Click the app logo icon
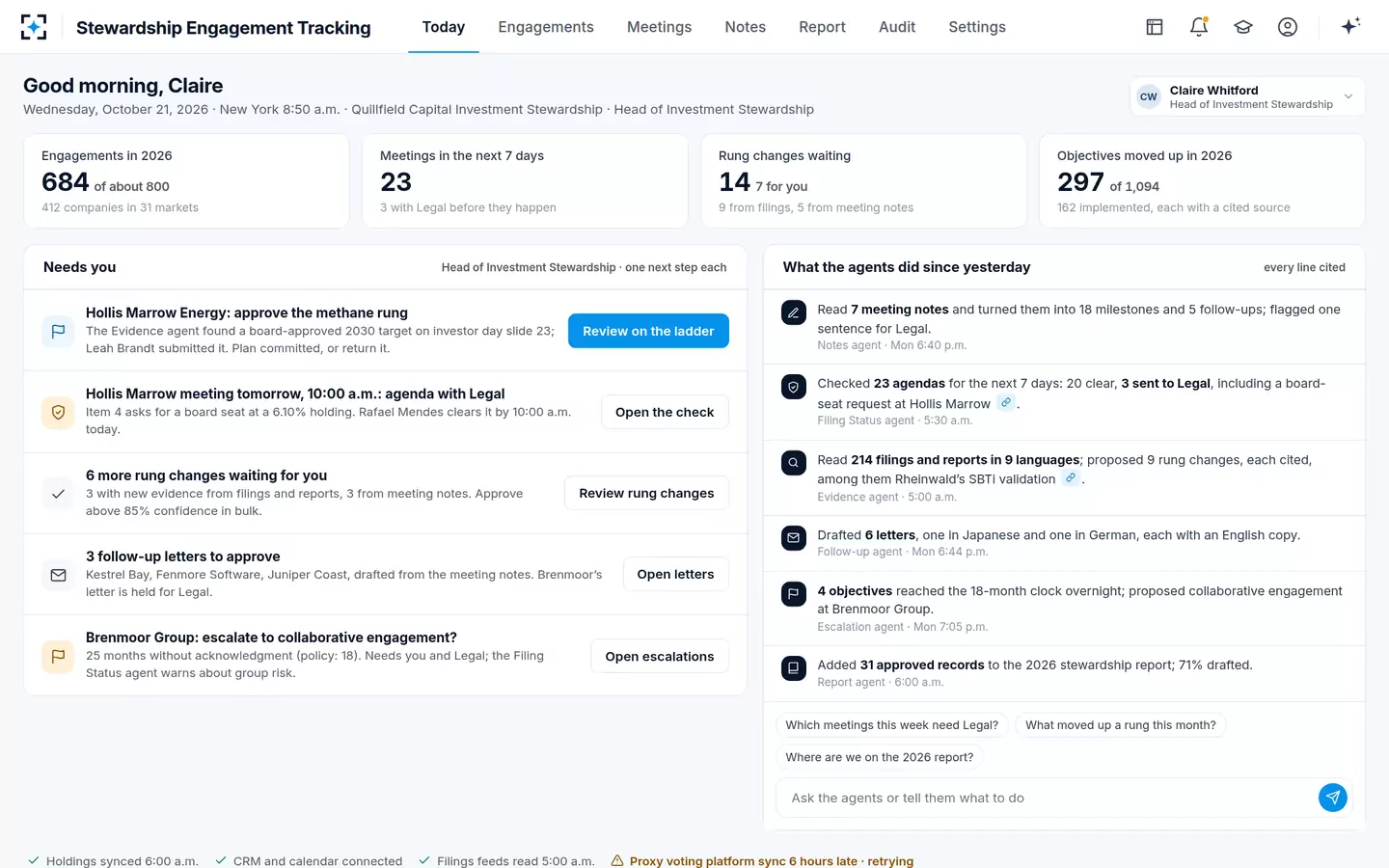 [x=34, y=27]
